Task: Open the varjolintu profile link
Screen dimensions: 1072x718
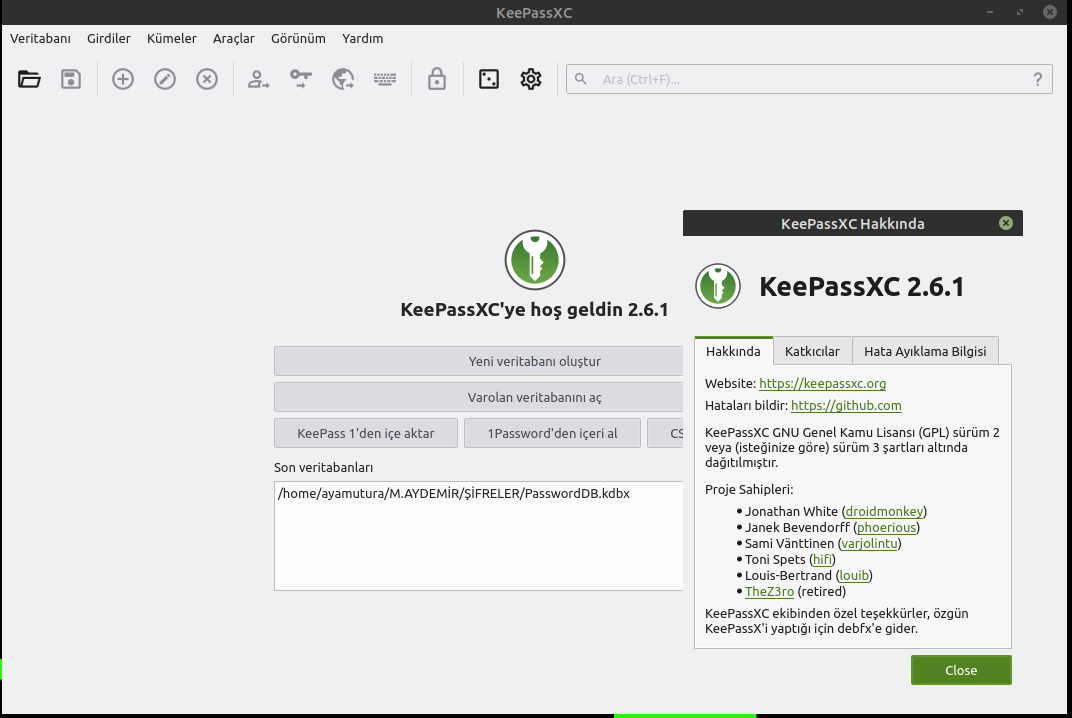Action: (870, 544)
